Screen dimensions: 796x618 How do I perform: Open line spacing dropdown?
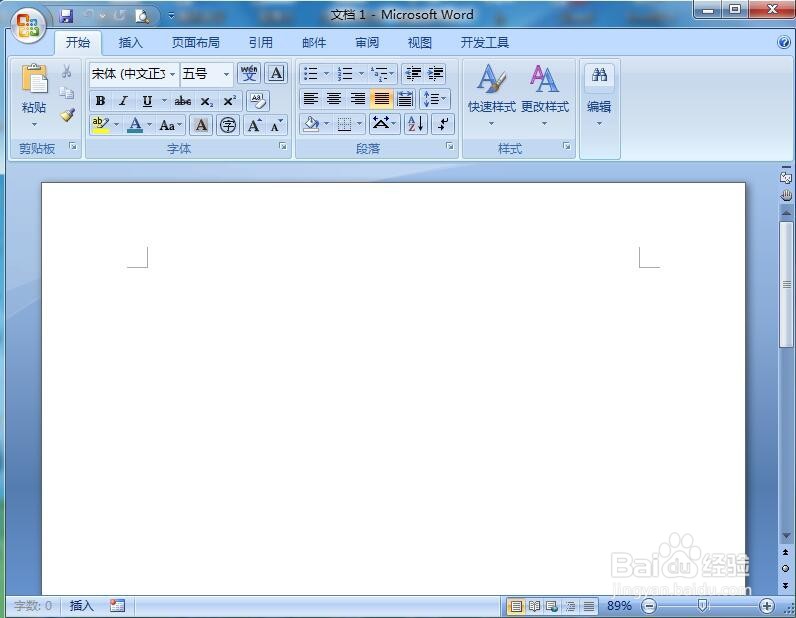pos(434,99)
